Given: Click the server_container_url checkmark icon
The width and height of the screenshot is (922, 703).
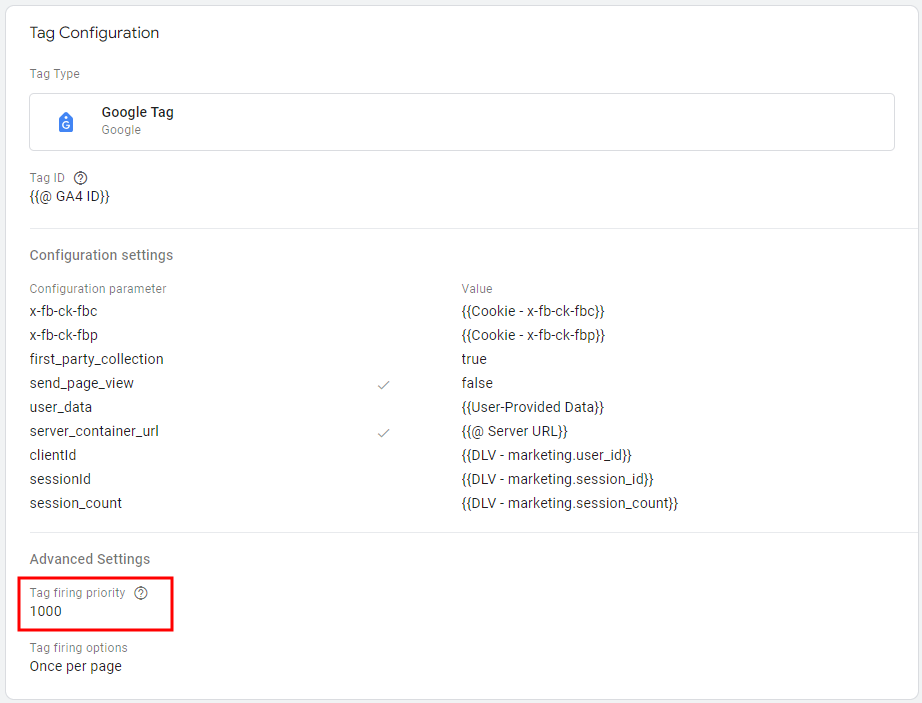Looking at the screenshot, I should (383, 433).
